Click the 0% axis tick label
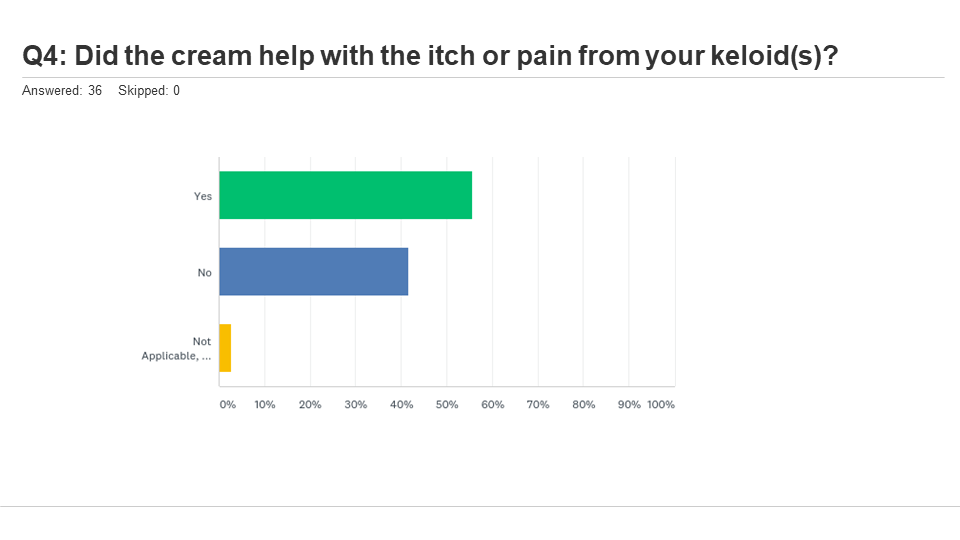The height and width of the screenshot is (540, 960). coord(228,405)
